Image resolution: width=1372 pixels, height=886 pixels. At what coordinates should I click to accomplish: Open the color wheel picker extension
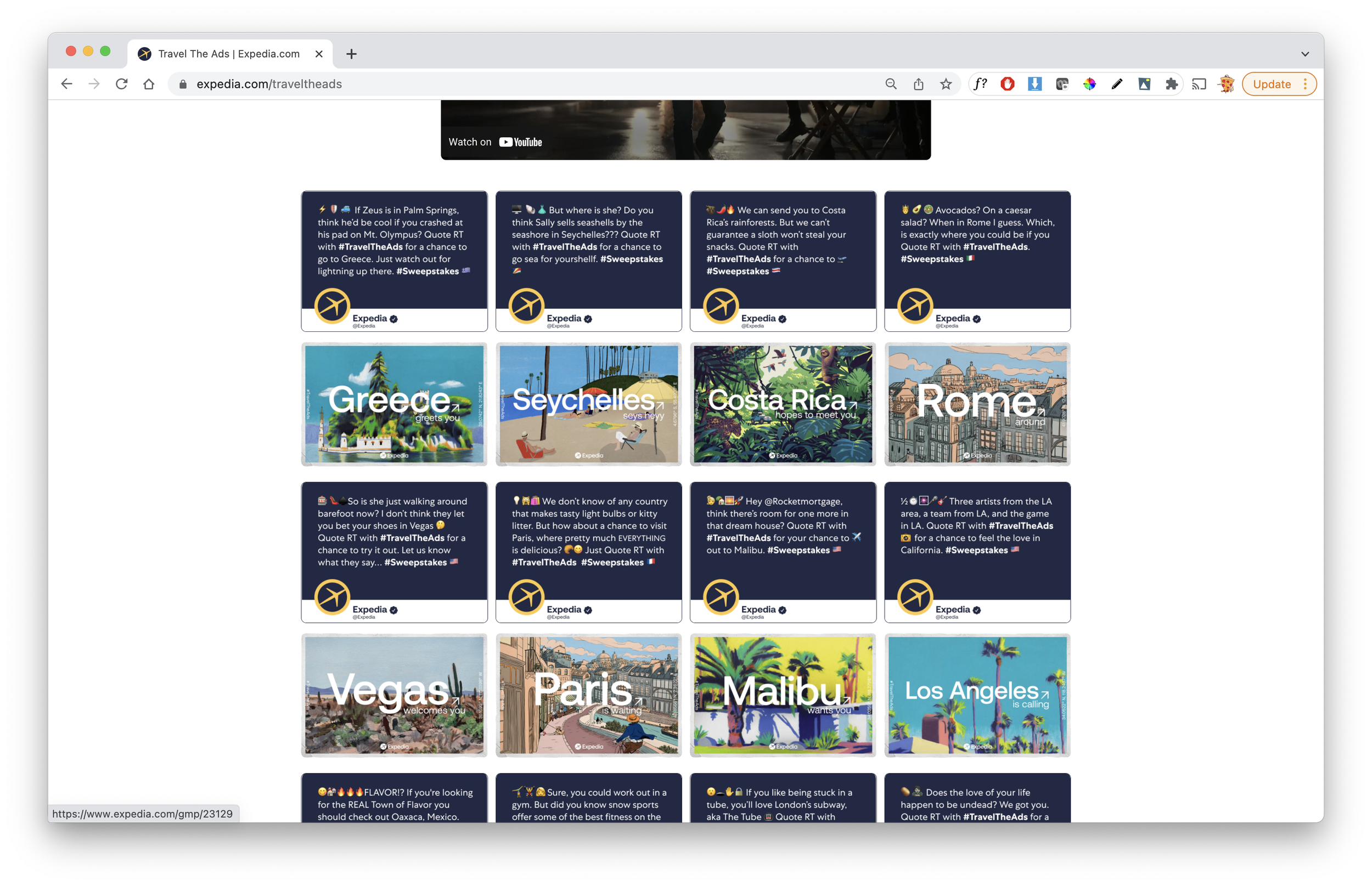coord(1089,84)
